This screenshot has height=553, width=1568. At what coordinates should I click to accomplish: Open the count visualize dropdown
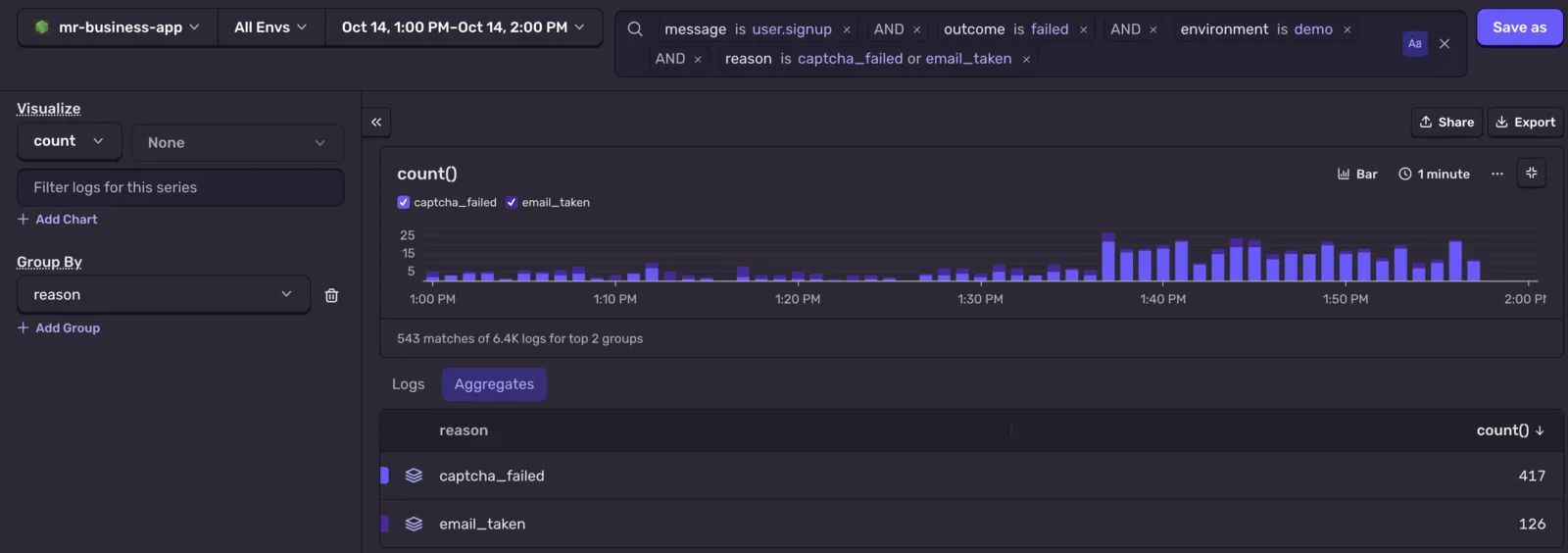(x=69, y=141)
